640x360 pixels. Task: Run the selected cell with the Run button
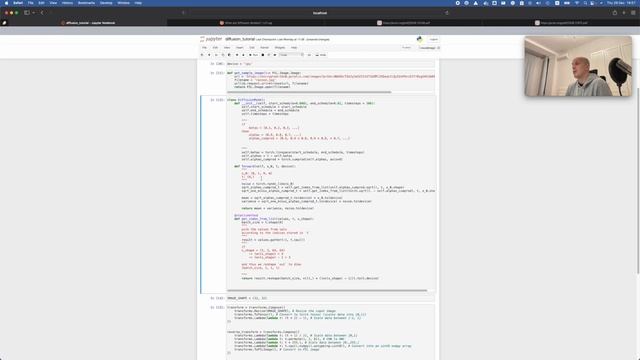click(x=253, y=55)
